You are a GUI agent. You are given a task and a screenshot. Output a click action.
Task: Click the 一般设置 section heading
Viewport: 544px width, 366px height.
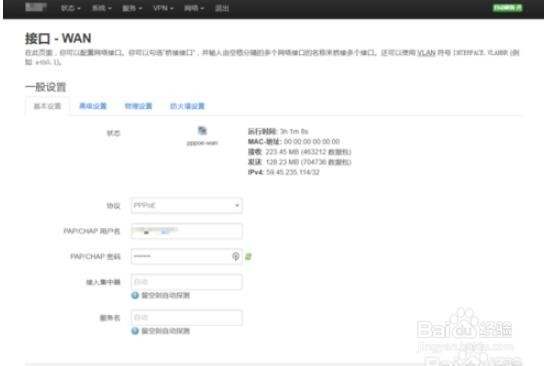tap(45, 87)
